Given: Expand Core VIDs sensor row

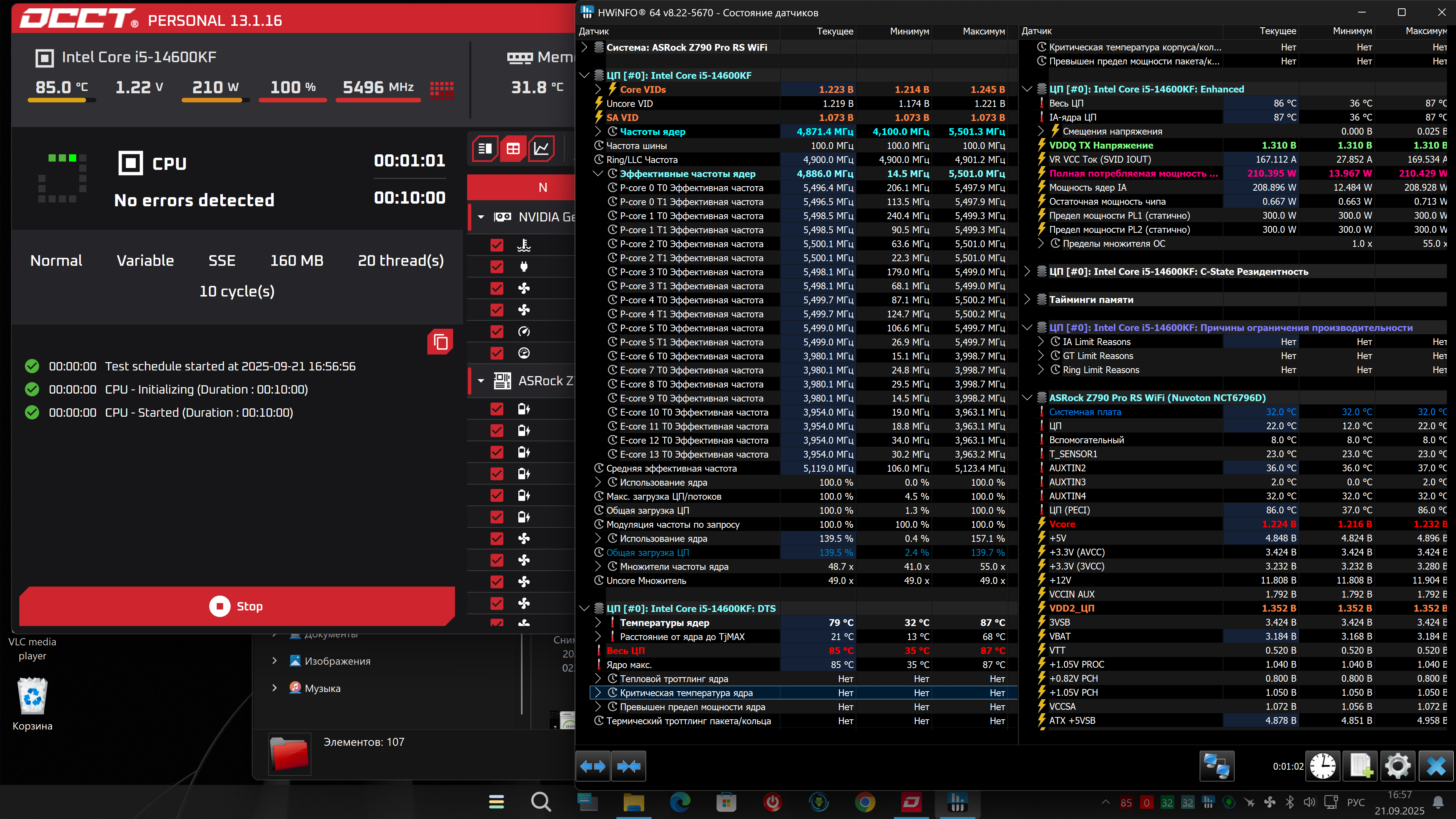Looking at the screenshot, I should coord(598,89).
